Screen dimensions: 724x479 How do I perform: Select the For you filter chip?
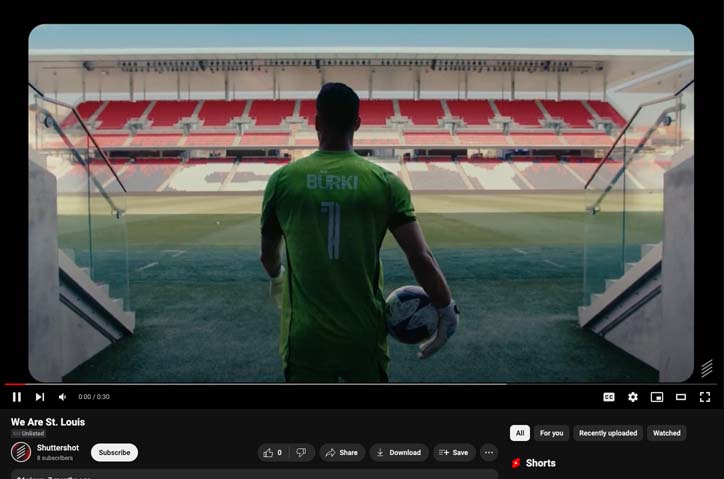(x=552, y=433)
